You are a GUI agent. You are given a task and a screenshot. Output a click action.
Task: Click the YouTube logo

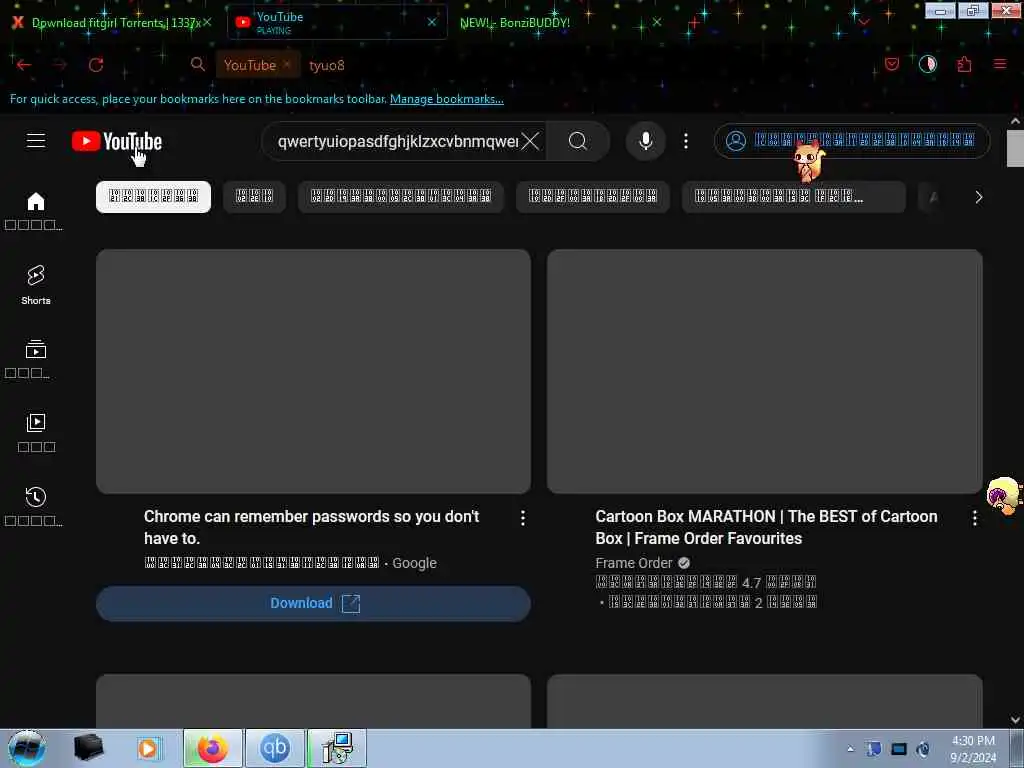click(117, 141)
